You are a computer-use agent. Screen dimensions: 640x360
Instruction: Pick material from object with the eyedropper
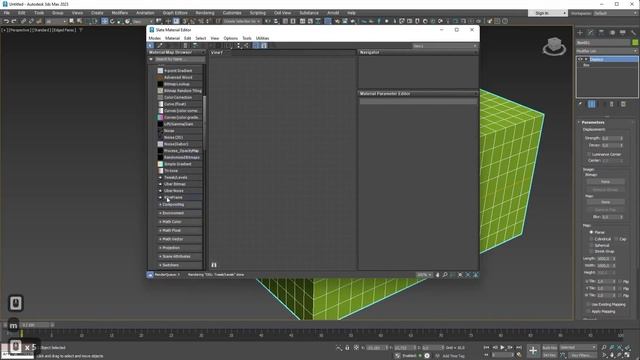tap(160, 46)
